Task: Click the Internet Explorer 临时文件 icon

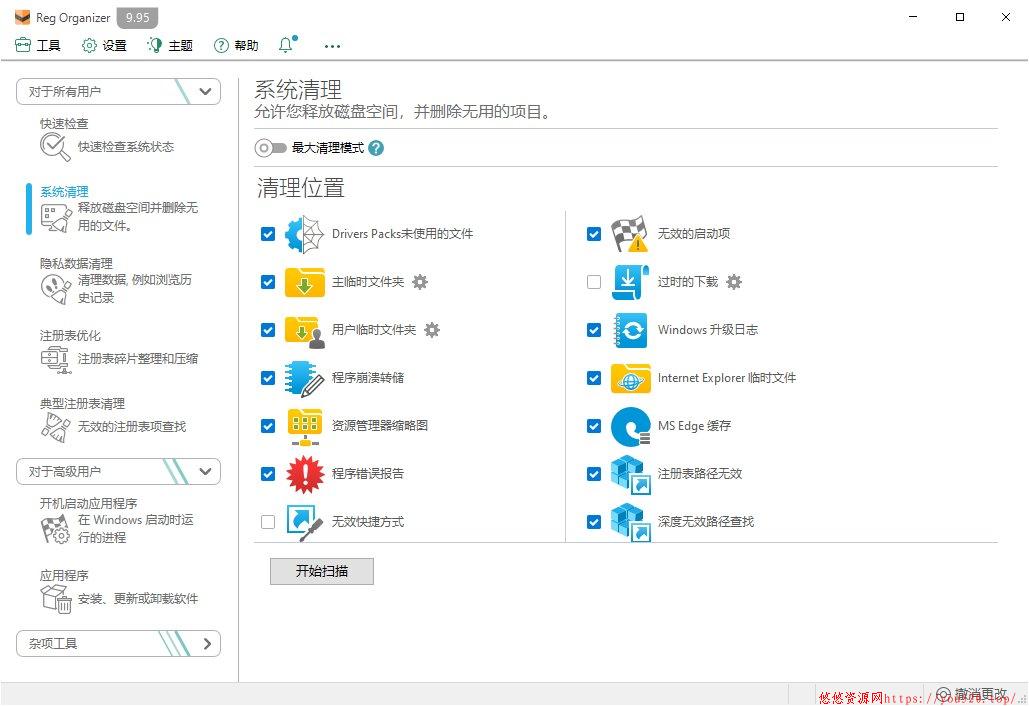Action: pos(630,378)
